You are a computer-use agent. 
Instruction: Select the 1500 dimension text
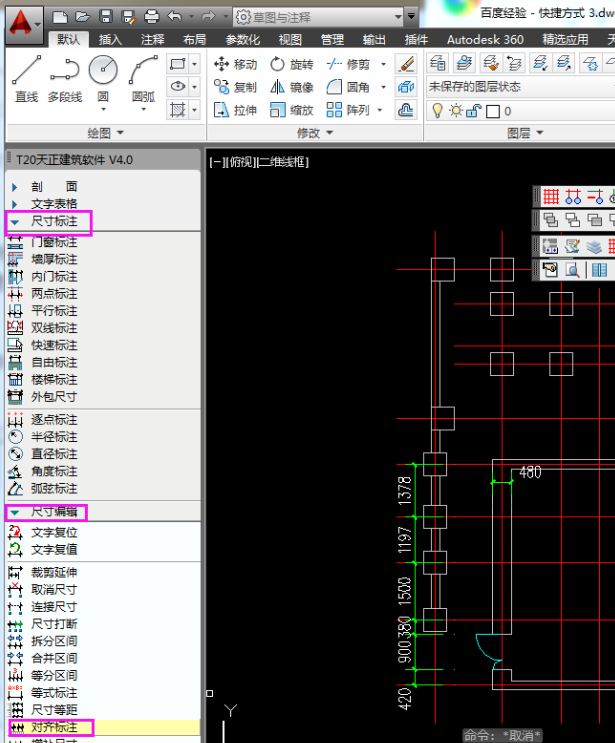(404, 591)
